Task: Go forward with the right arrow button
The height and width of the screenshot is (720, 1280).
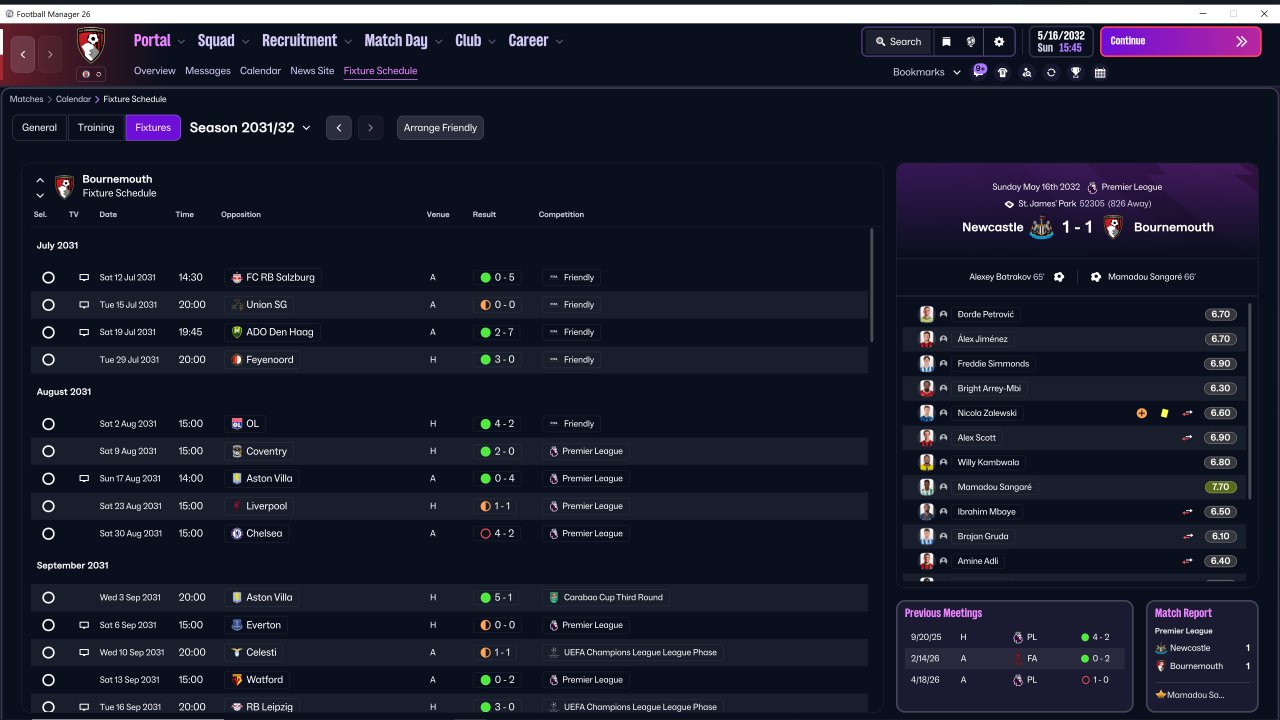Action: [x=50, y=54]
